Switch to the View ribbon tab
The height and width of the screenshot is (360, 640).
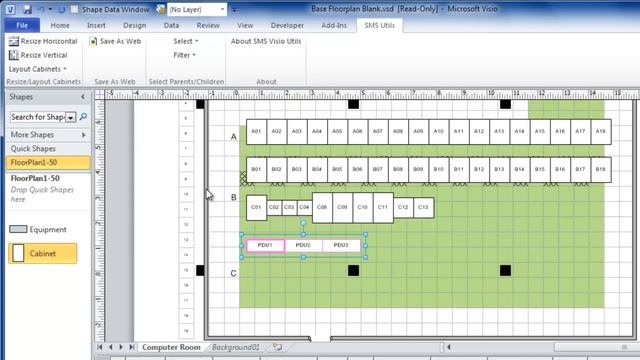click(x=245, y=25)
